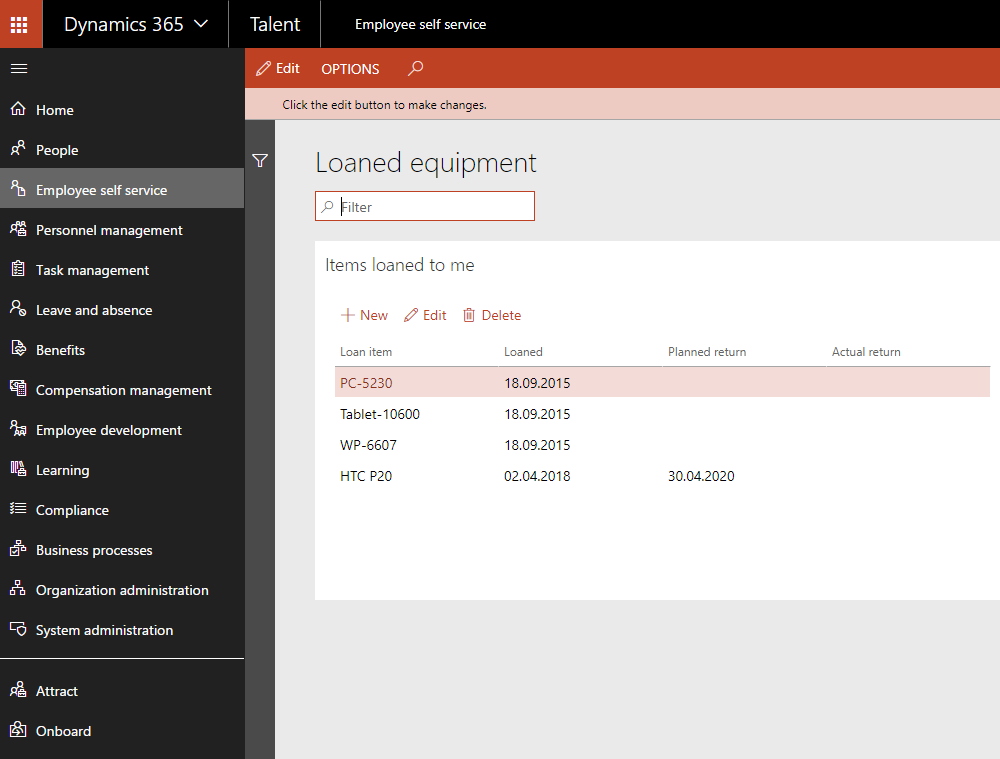
Task: Click Edit in the top action bar
Action: pos(278,69)
